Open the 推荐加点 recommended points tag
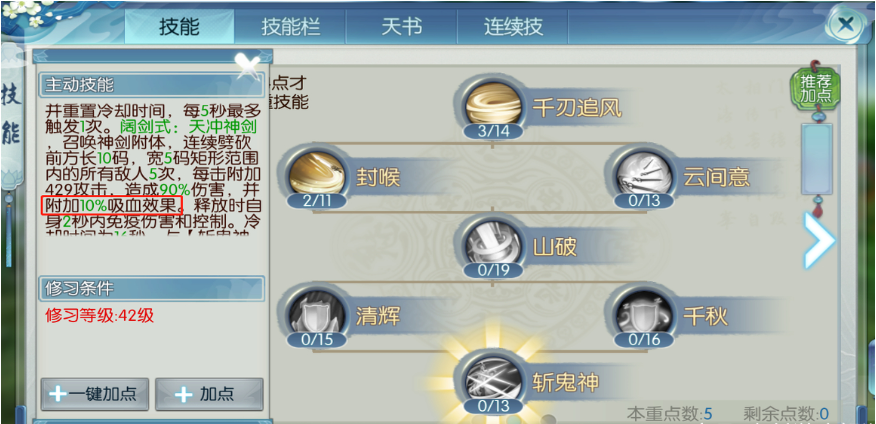Screen dimensions: 876x424 (x=816, y=89)
